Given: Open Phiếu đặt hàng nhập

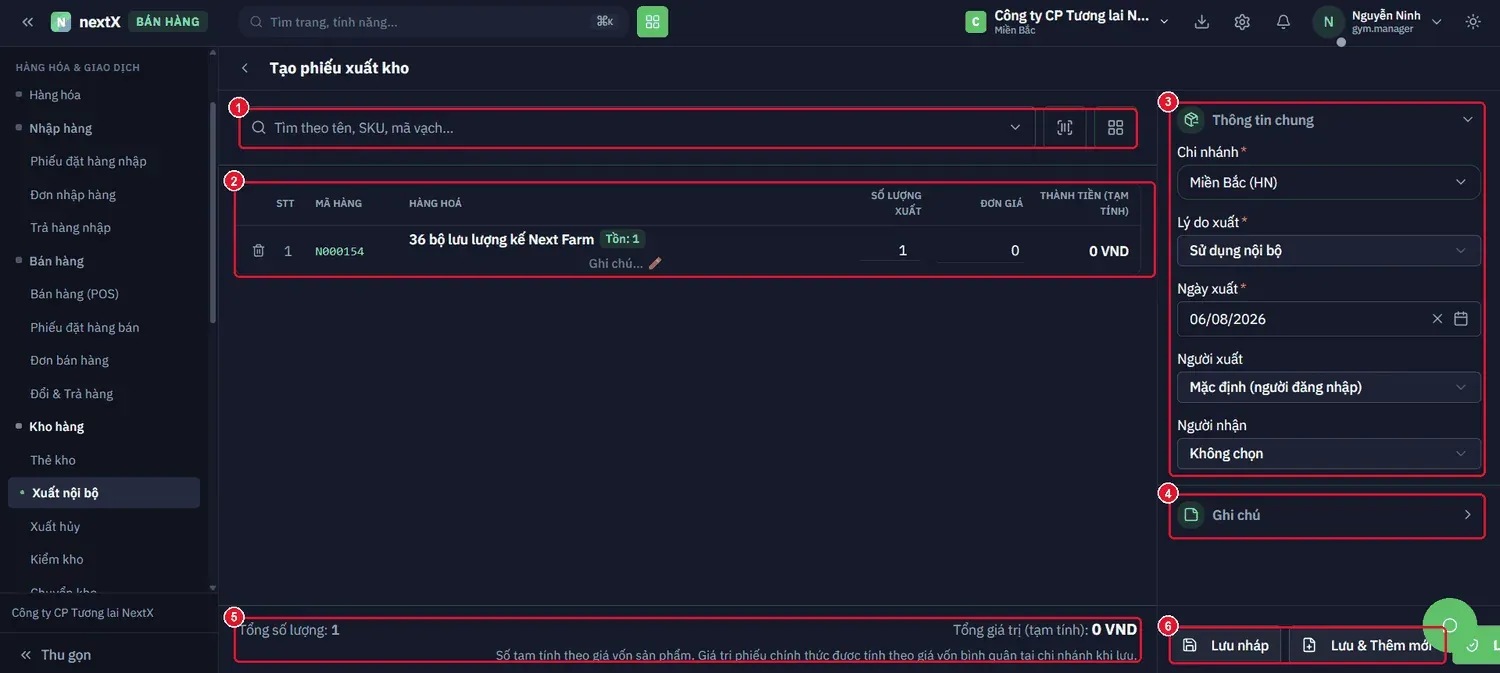Looking at the screenshot, I should pyautogui.click(x=88, y=161).
